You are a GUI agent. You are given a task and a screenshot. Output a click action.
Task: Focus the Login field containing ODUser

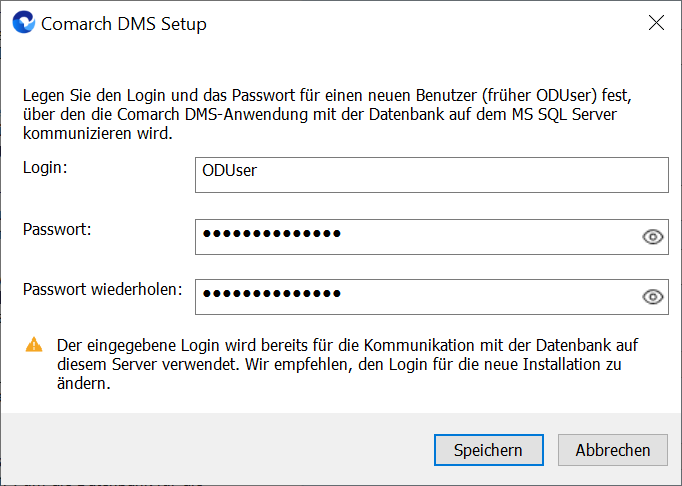click(430, 174)
